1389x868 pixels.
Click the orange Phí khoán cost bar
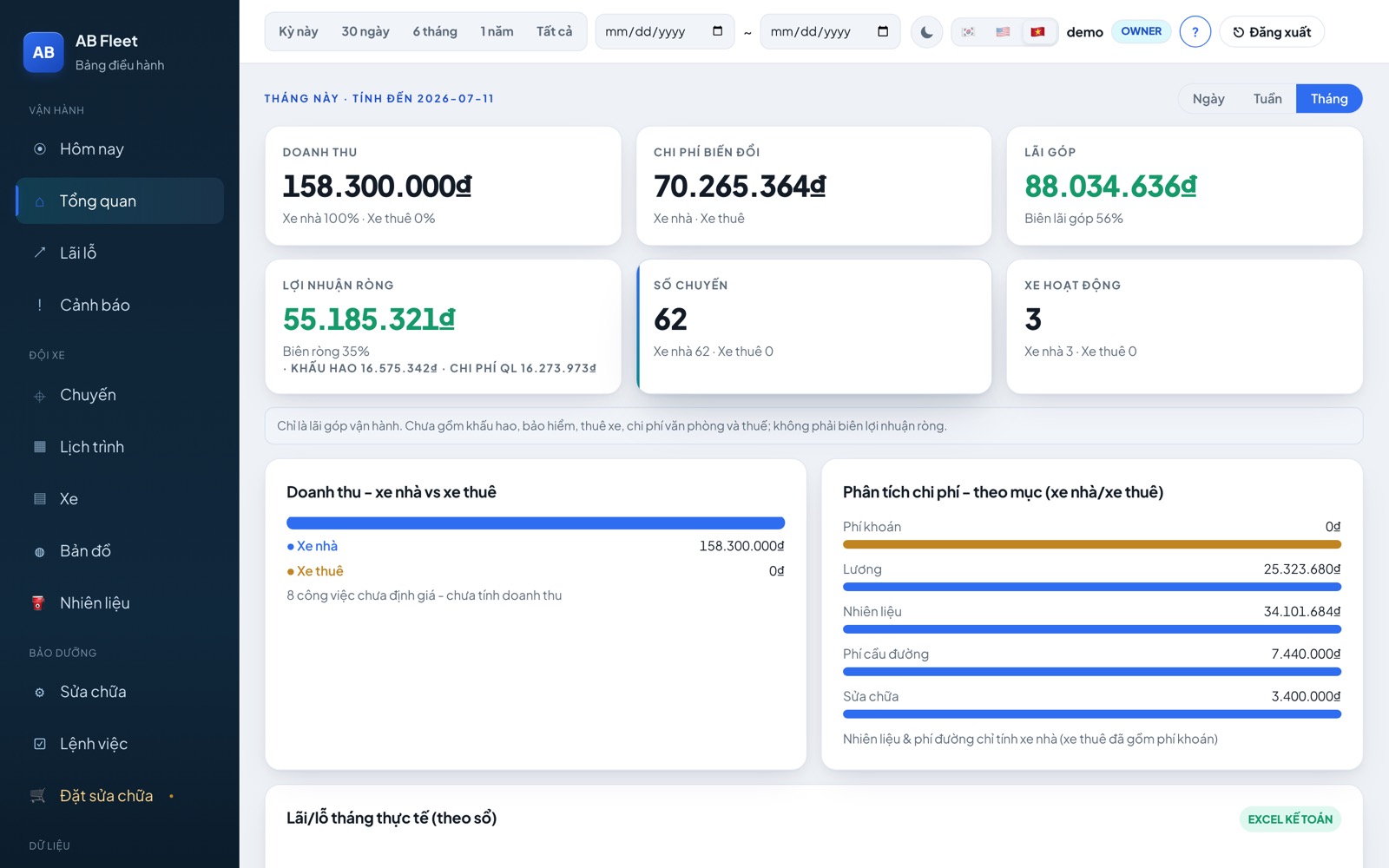[1092, 544]
